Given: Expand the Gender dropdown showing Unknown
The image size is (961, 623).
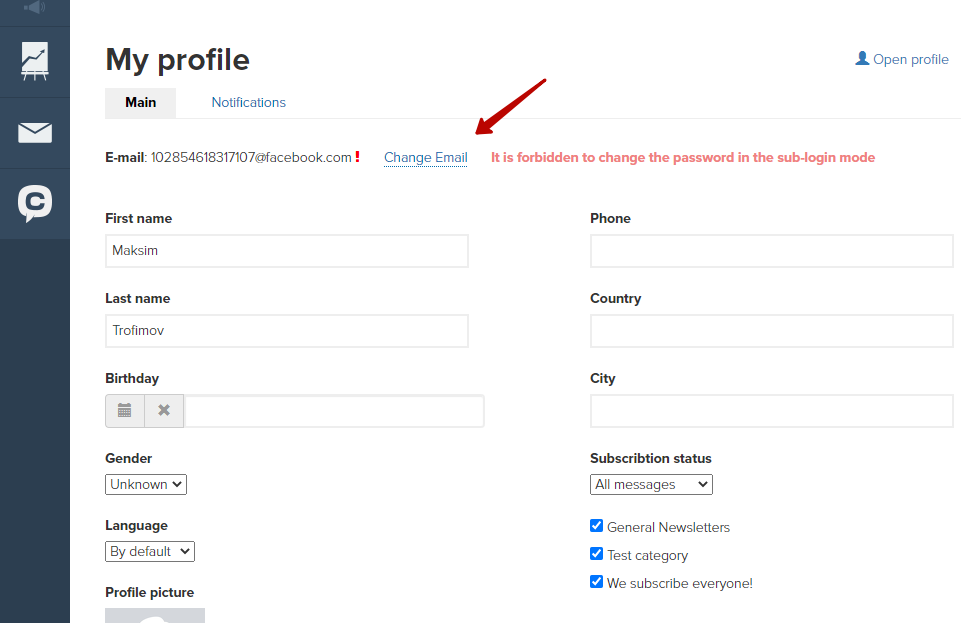Looking at the screenshot, I should tap(146, 485).
